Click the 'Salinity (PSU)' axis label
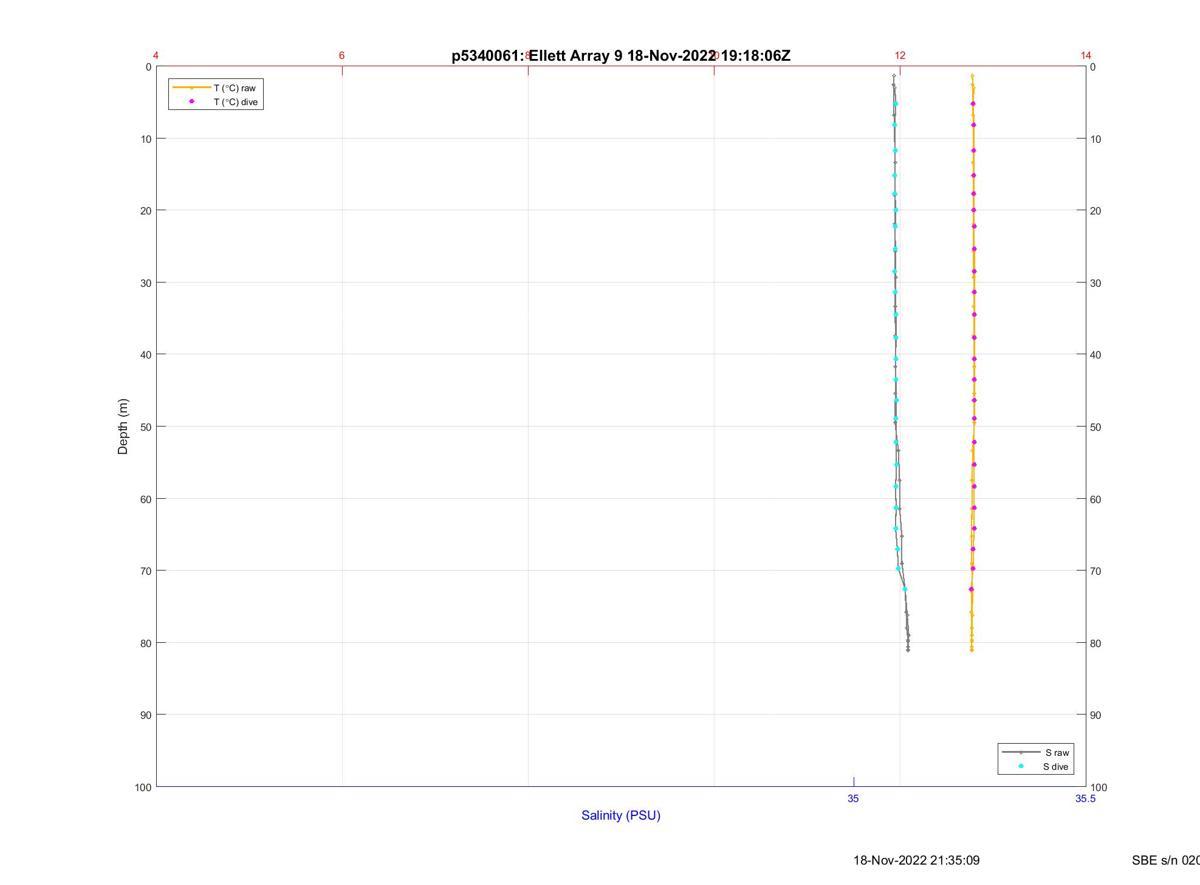1200x885 pixels. [621, 815]
